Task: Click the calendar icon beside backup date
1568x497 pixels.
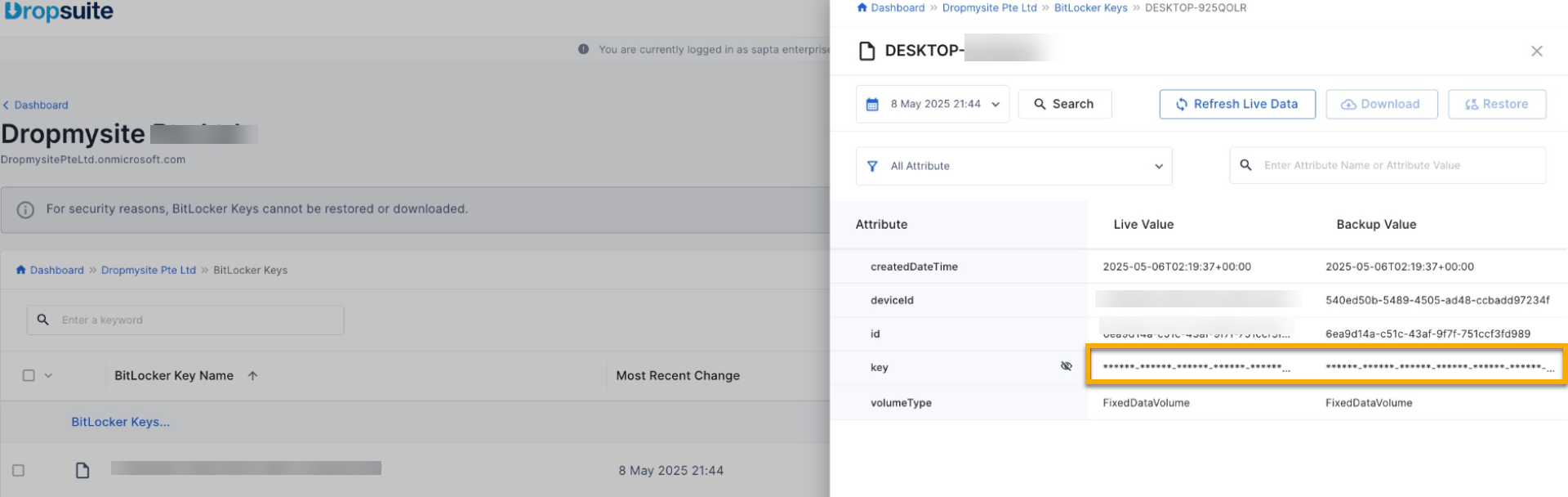Action: (872, 105)
